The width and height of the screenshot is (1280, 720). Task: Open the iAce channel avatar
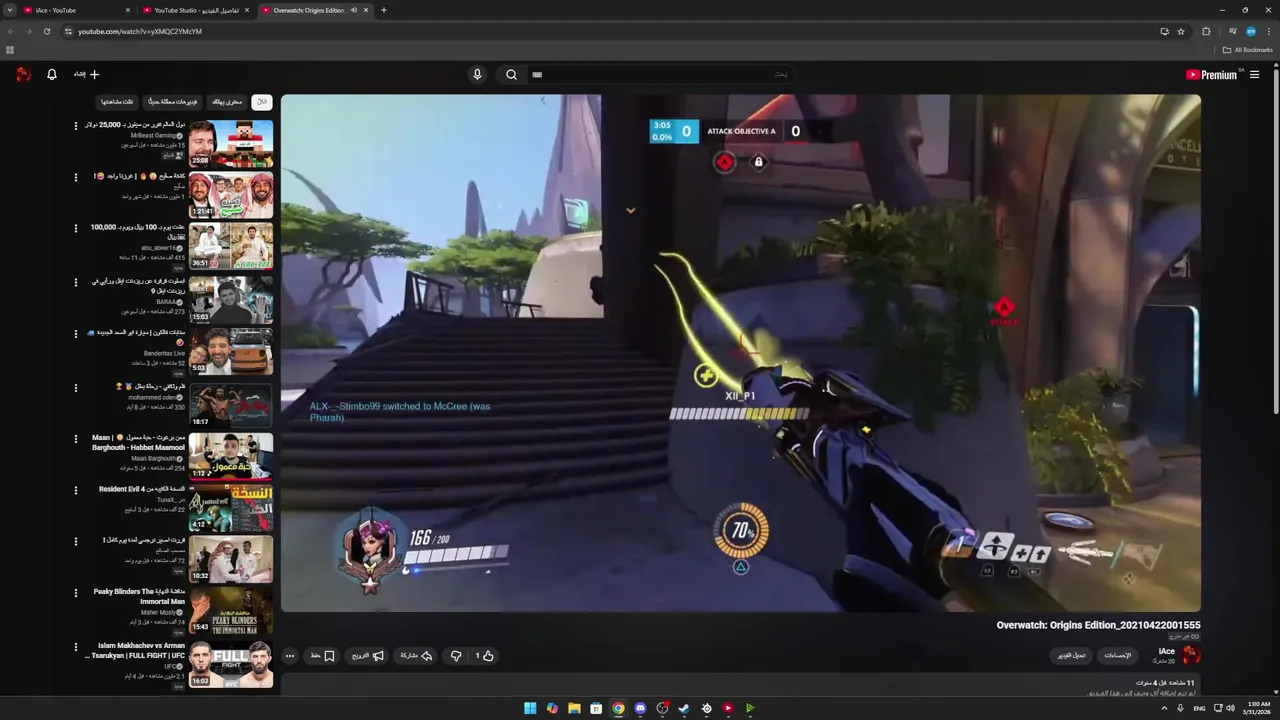pos(1191,655)
